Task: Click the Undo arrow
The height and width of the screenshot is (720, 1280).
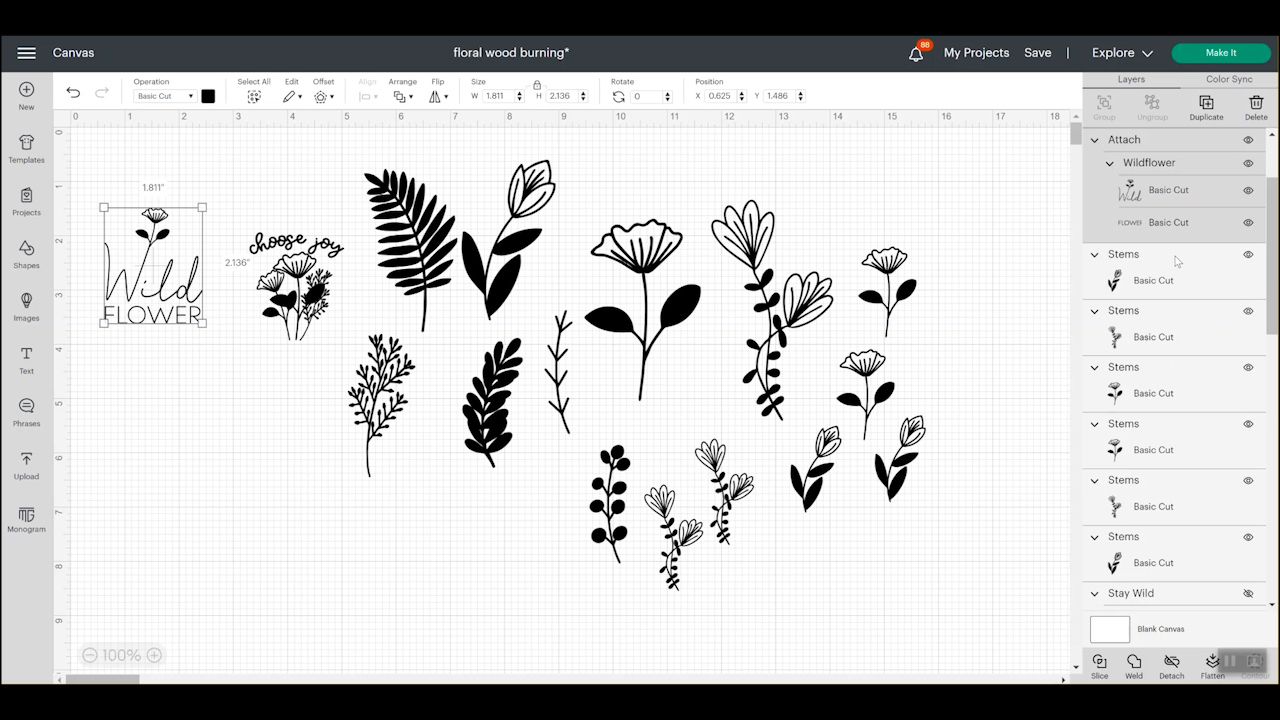Action: pos(73,93)
